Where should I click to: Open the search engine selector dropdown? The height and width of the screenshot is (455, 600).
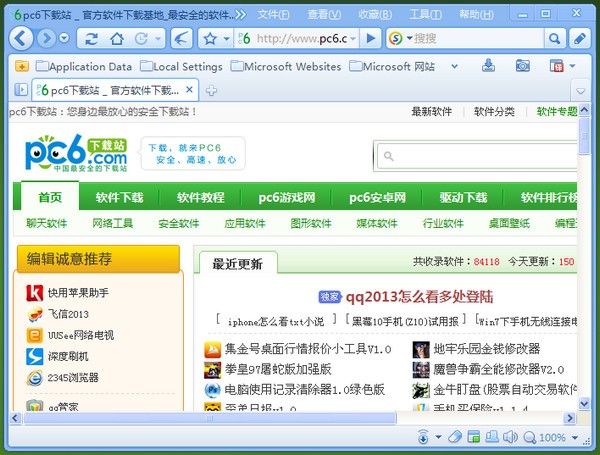406,38
